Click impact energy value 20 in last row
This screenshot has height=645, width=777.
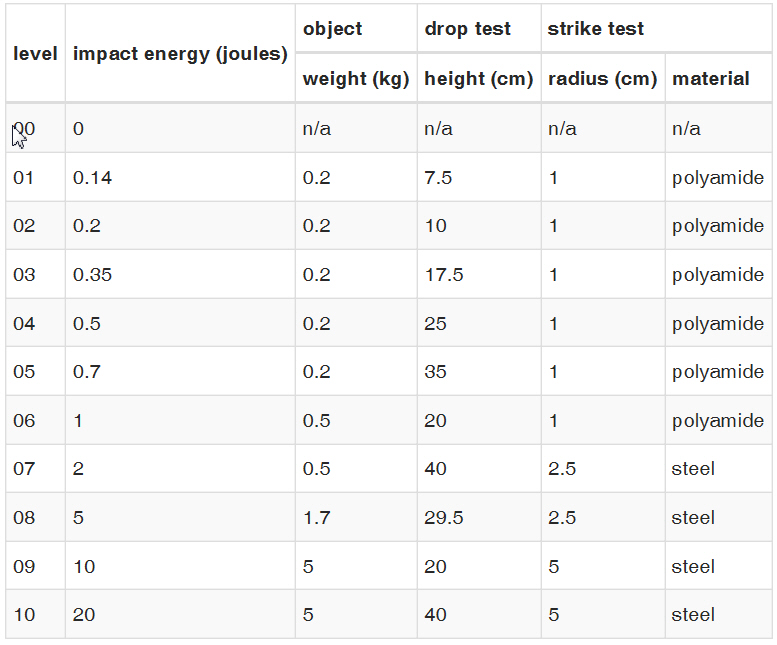(84, 615)
